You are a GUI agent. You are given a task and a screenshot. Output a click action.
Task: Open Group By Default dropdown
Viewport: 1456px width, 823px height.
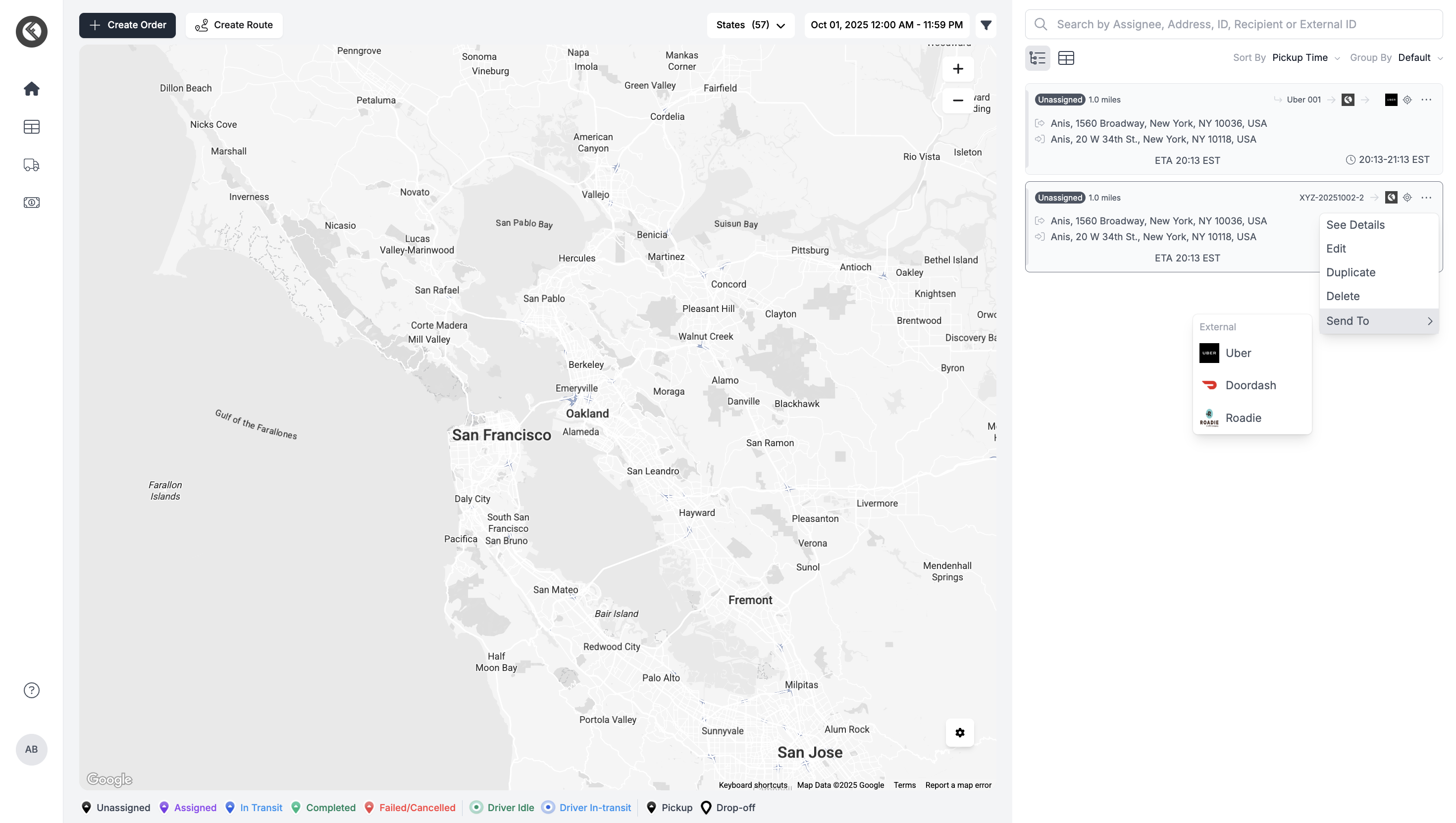coord(1420,57)
